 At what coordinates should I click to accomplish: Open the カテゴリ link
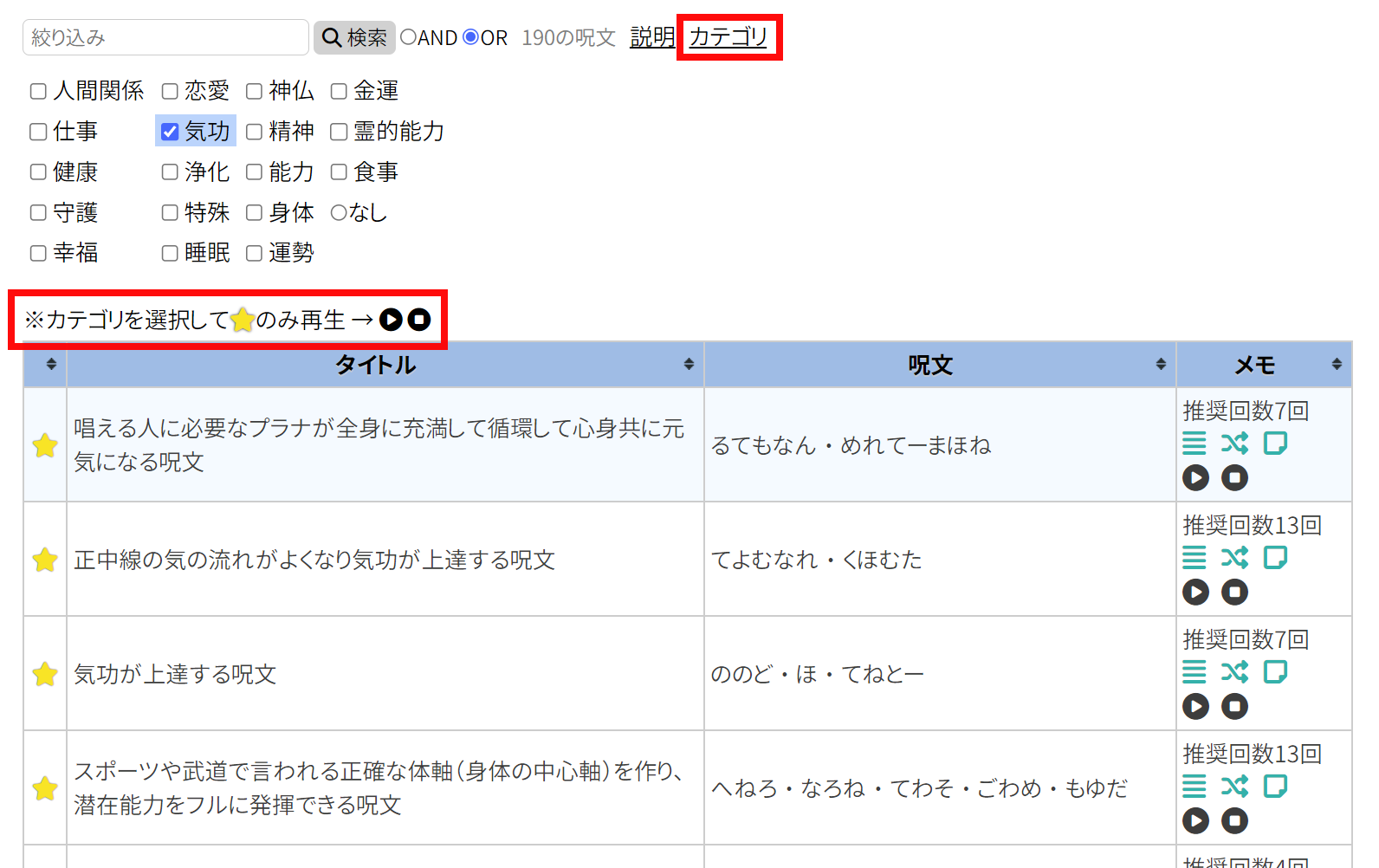728,37
